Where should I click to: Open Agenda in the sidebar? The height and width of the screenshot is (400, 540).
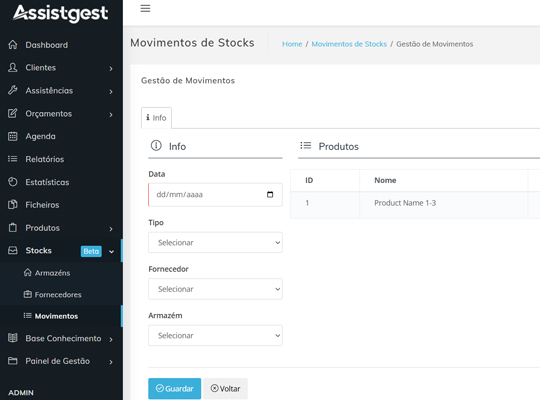pyautogui.click(x=40, y=136)
